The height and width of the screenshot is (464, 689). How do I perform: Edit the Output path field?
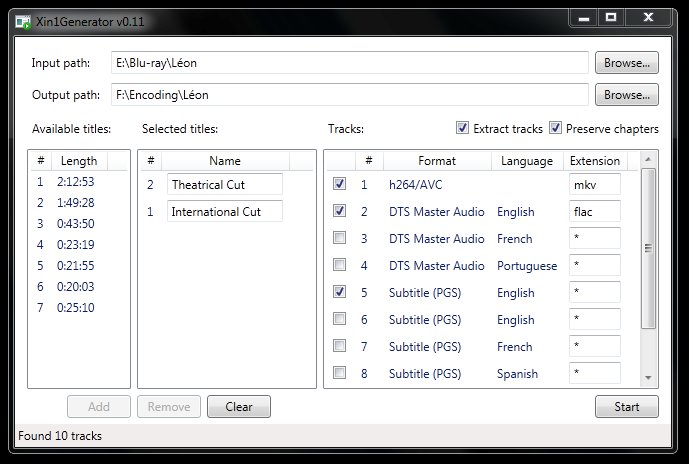coord(349,95)
